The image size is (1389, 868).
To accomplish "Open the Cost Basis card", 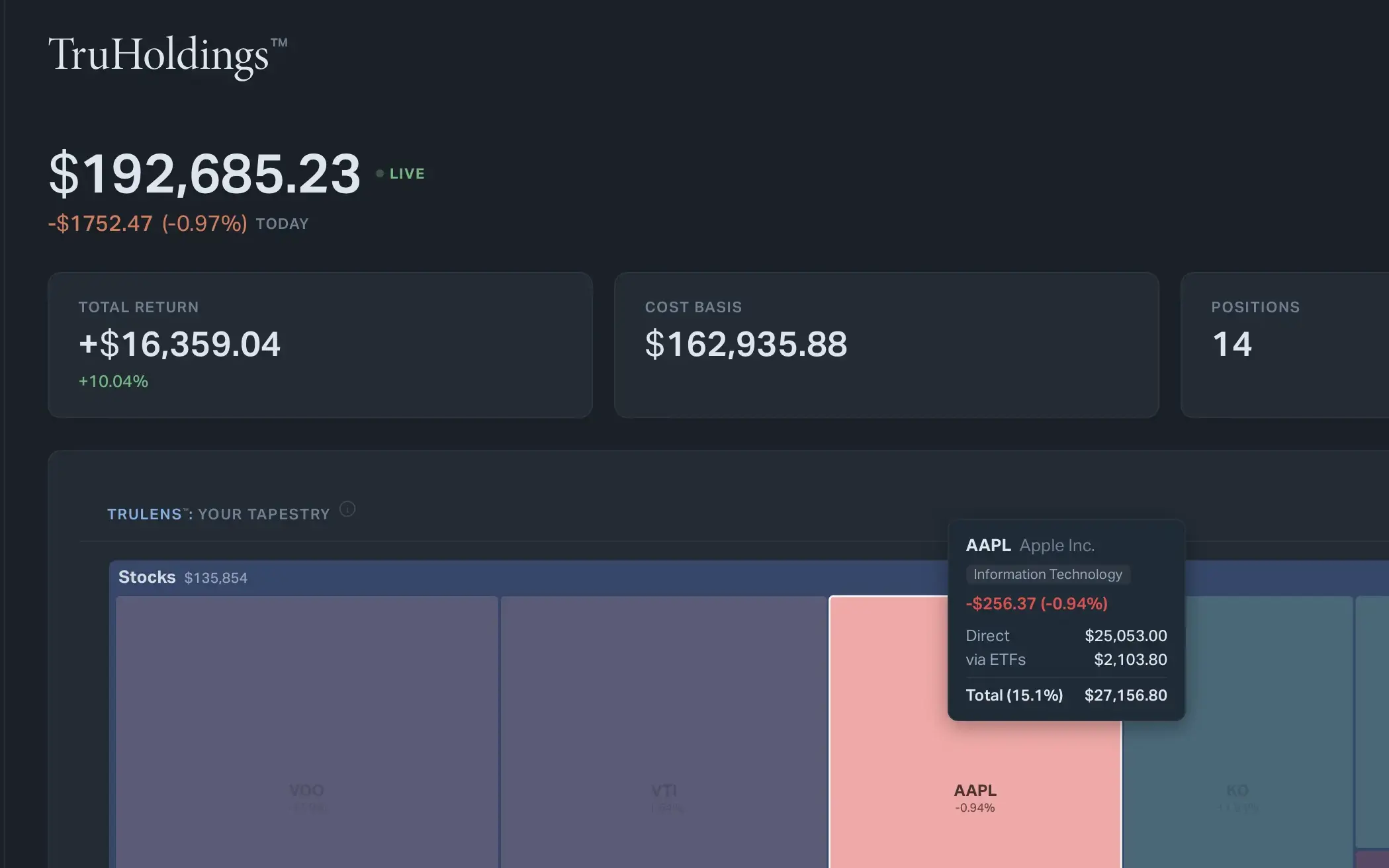I will click(x=886, y=345).
